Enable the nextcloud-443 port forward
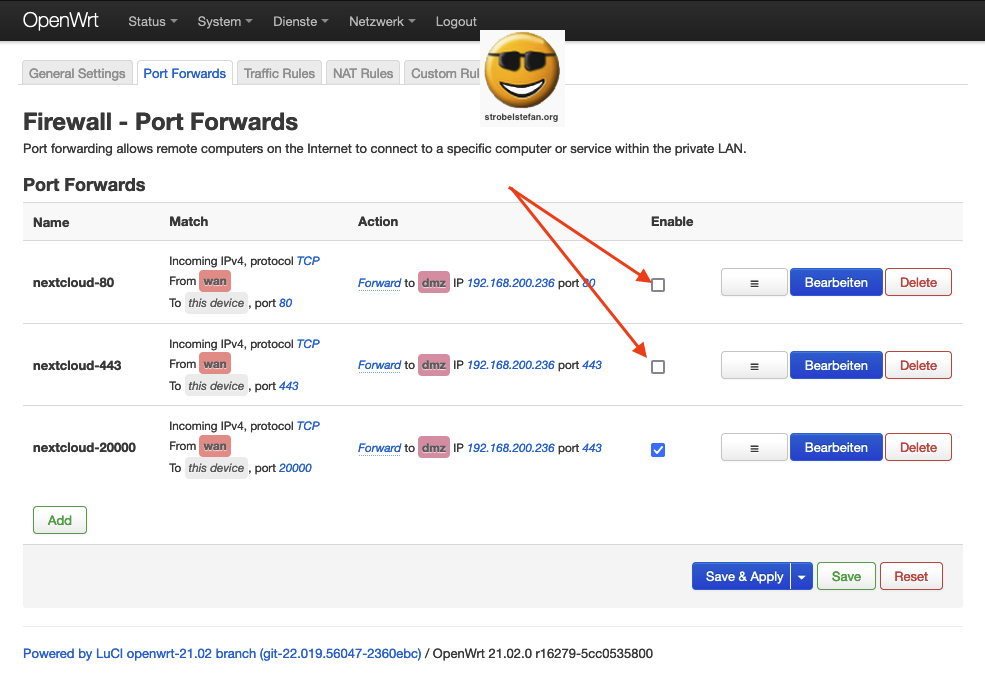The width and height of the screenshot is (985, 675). point(657,367)
